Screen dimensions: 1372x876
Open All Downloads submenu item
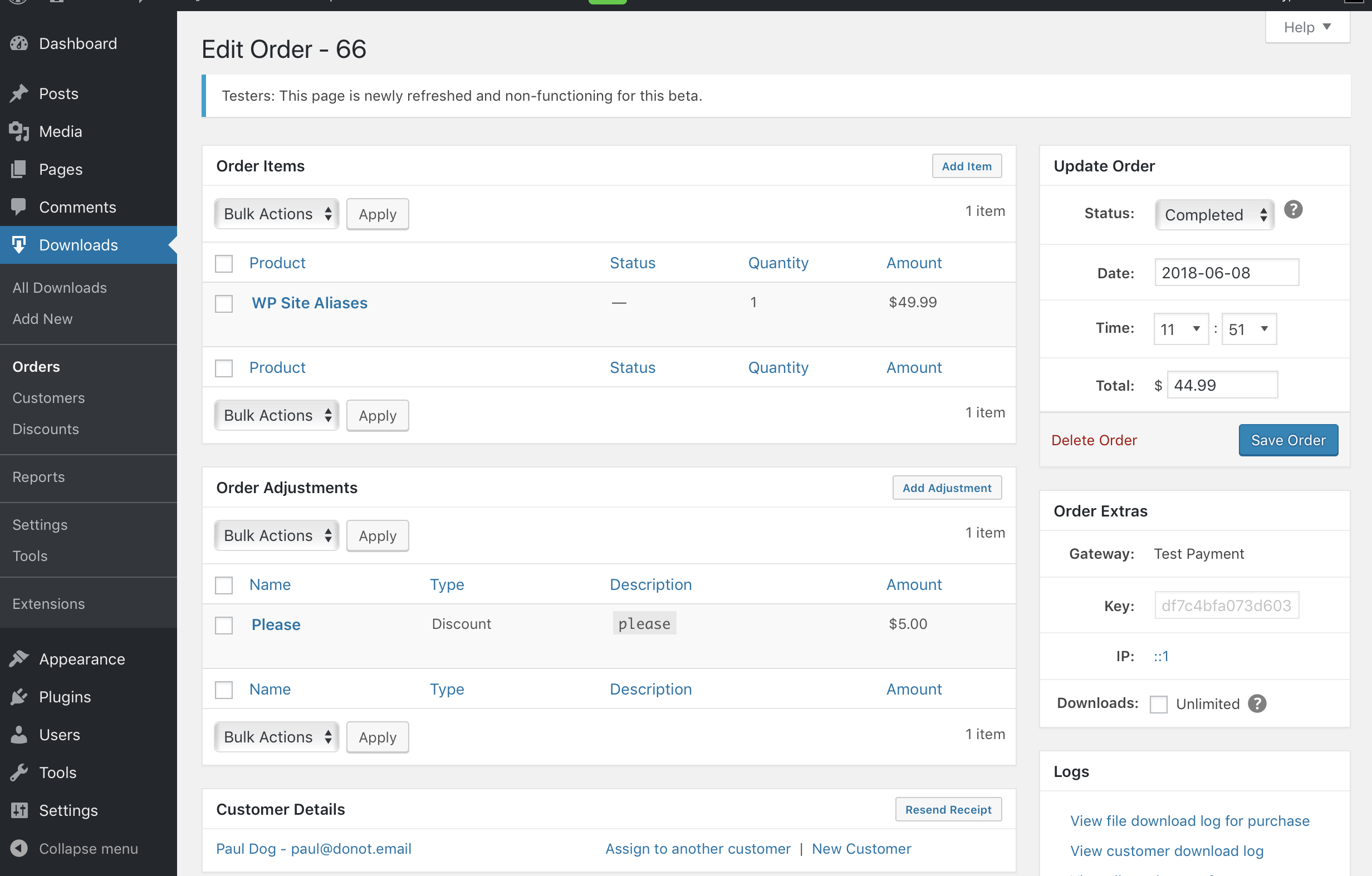(x=60, y=288)
